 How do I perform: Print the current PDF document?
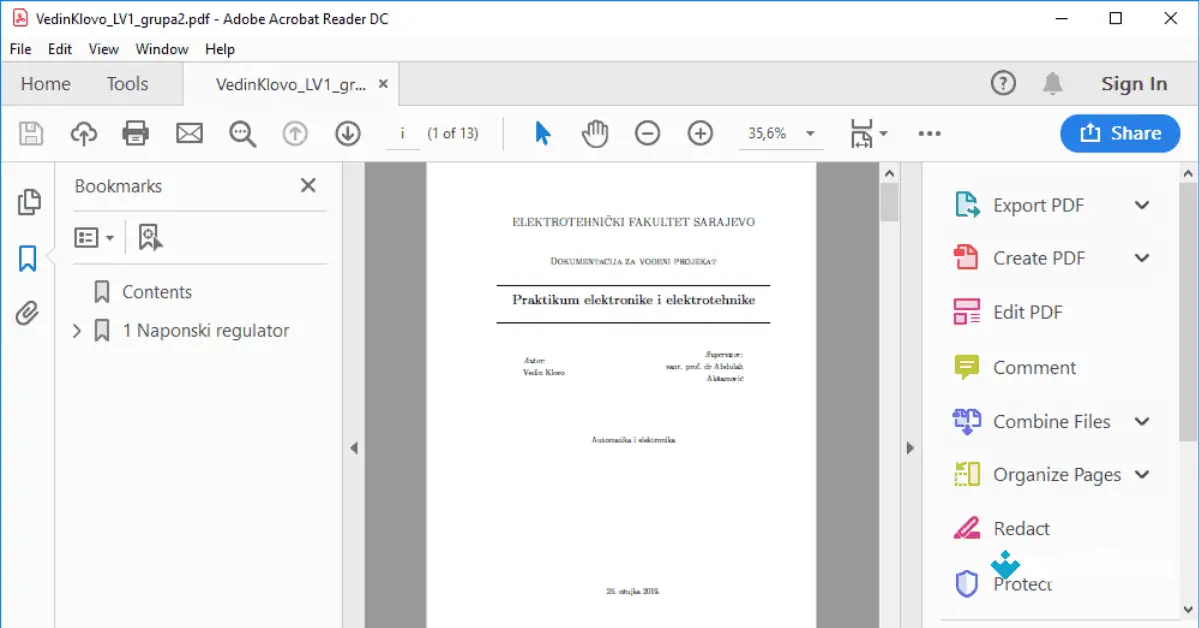click(x=137, y=133)
